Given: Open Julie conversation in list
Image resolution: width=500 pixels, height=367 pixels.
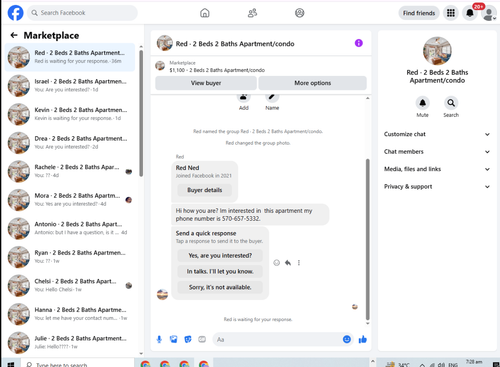Looking at the screenshot, I should [x=70, y=342].
